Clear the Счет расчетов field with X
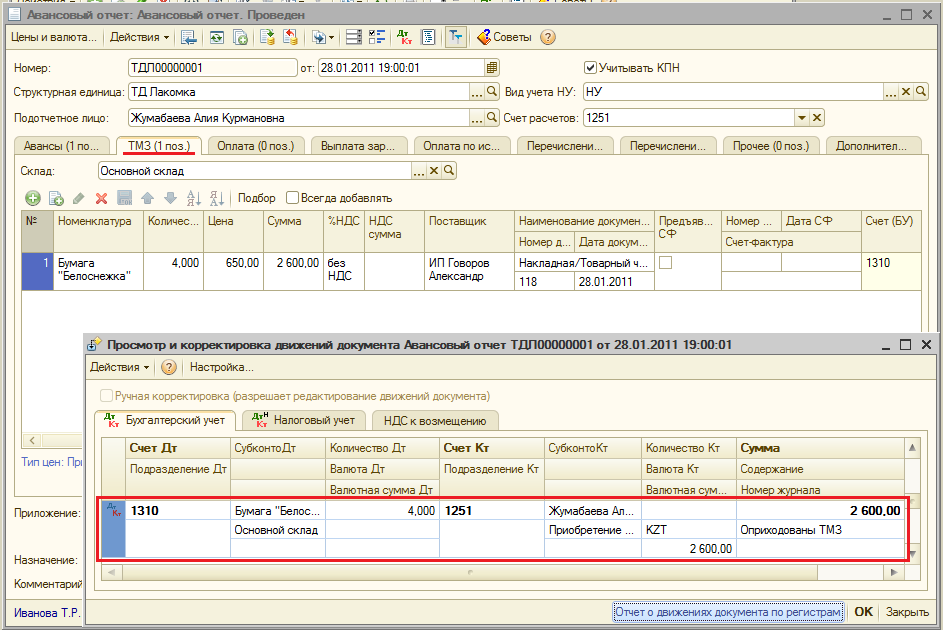 point(817,118)
